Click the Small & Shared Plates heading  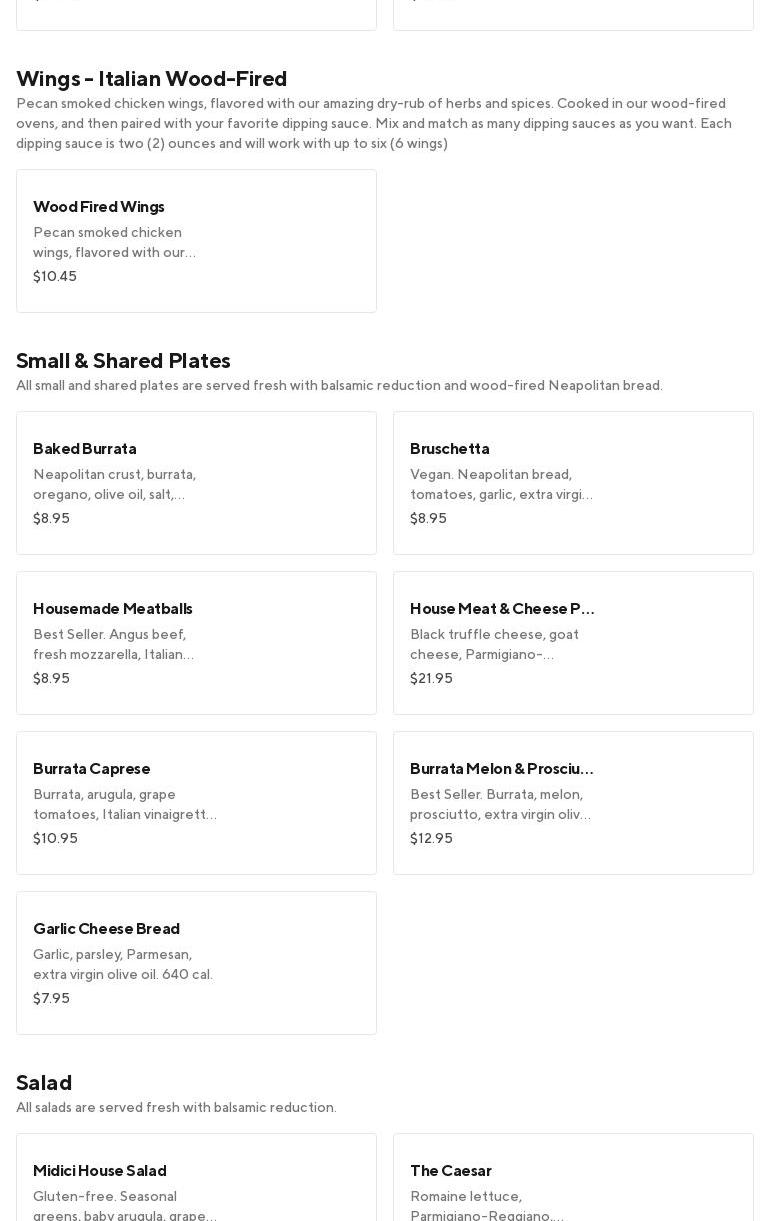[123, 360]
